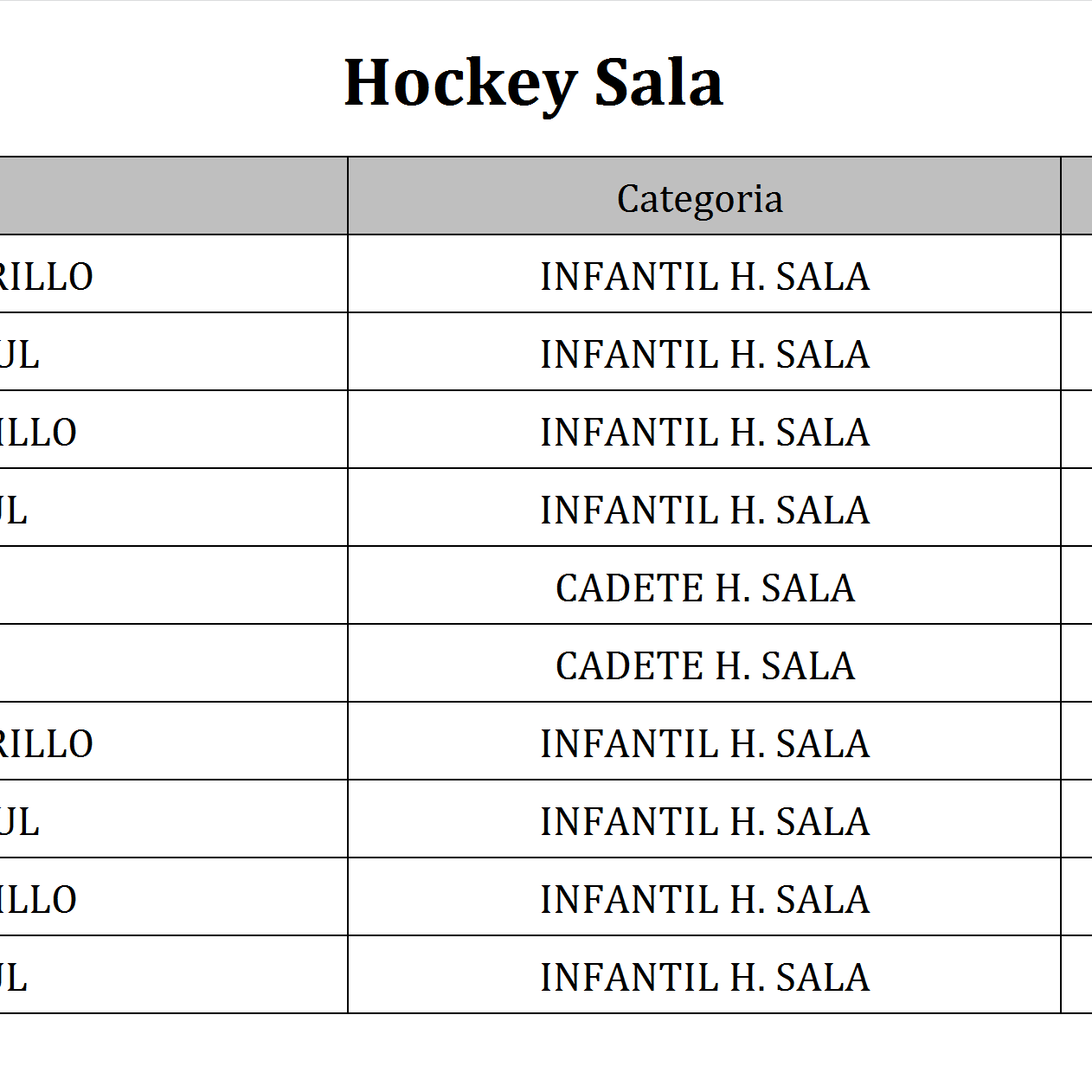
Task: Click the seventh row's INFANTIL H. SALA cell
Action: (704, 744)
